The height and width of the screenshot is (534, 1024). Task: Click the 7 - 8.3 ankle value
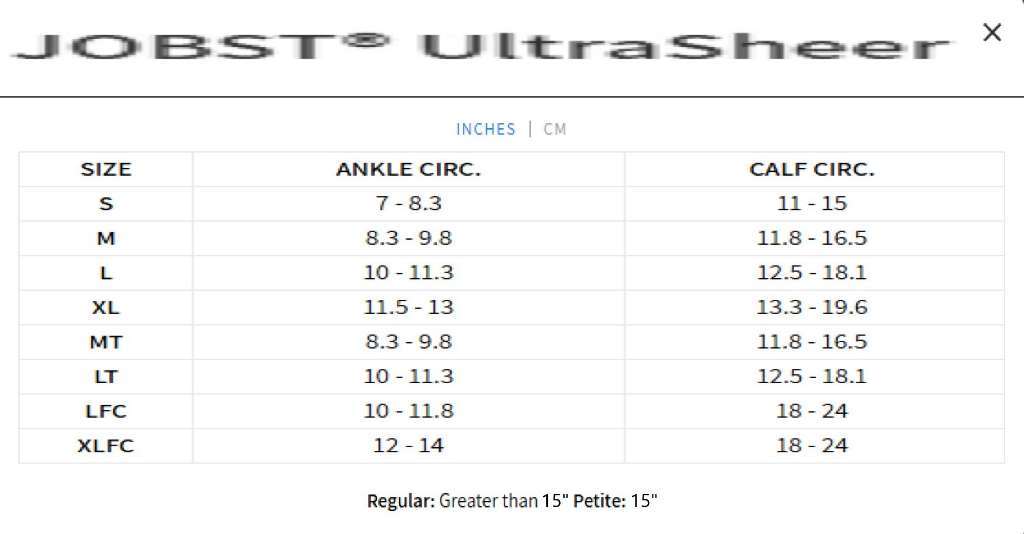[x=408, y=204]
